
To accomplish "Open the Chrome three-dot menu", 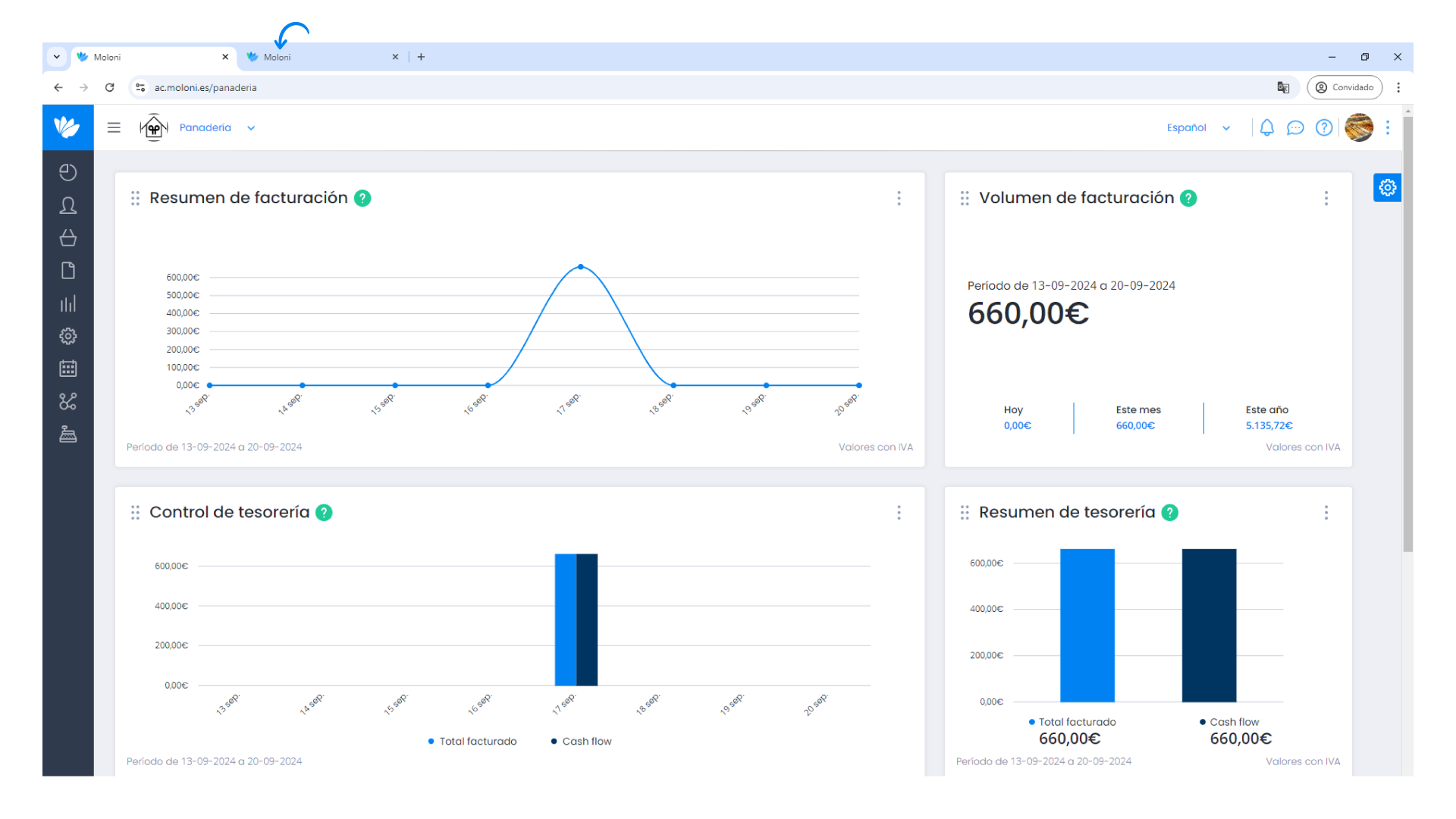I will [x=1398, y=87].
